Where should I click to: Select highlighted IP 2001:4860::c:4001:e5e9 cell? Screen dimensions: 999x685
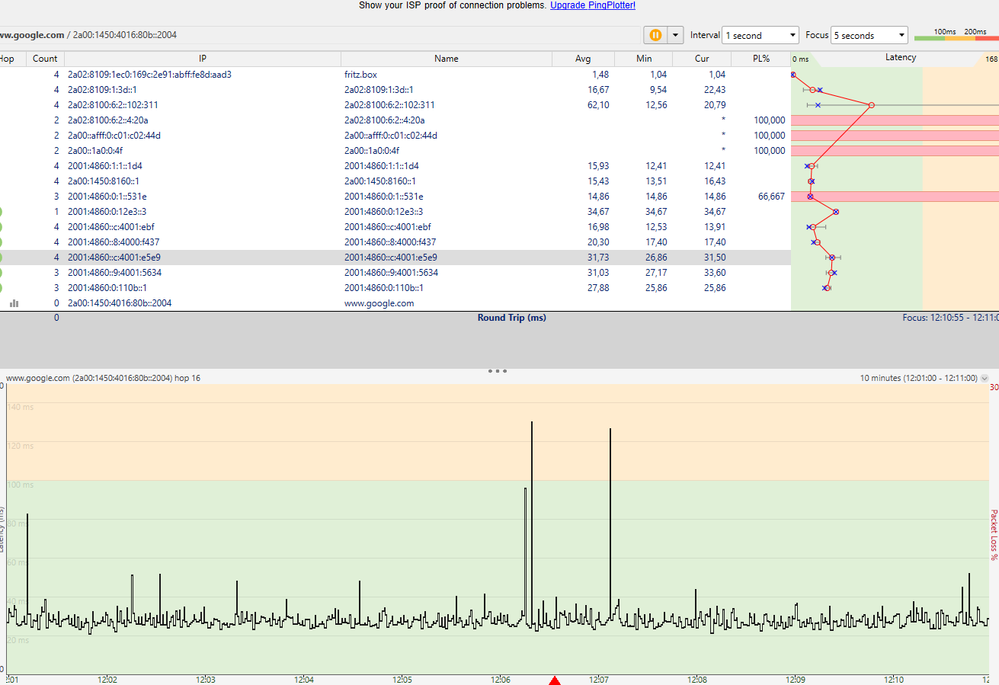(114, 258)
